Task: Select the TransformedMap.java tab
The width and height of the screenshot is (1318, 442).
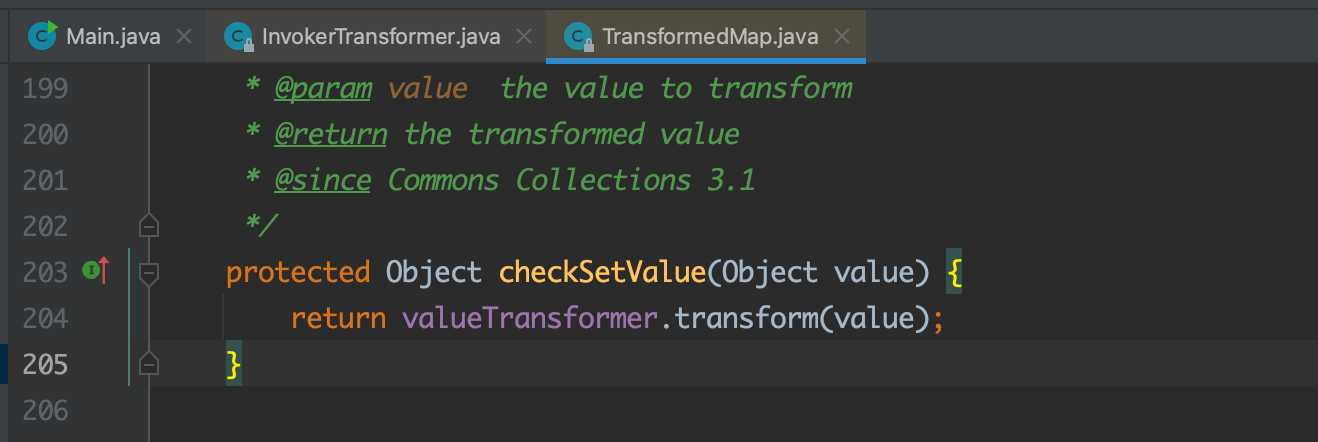Action: (x=710, y=37)
